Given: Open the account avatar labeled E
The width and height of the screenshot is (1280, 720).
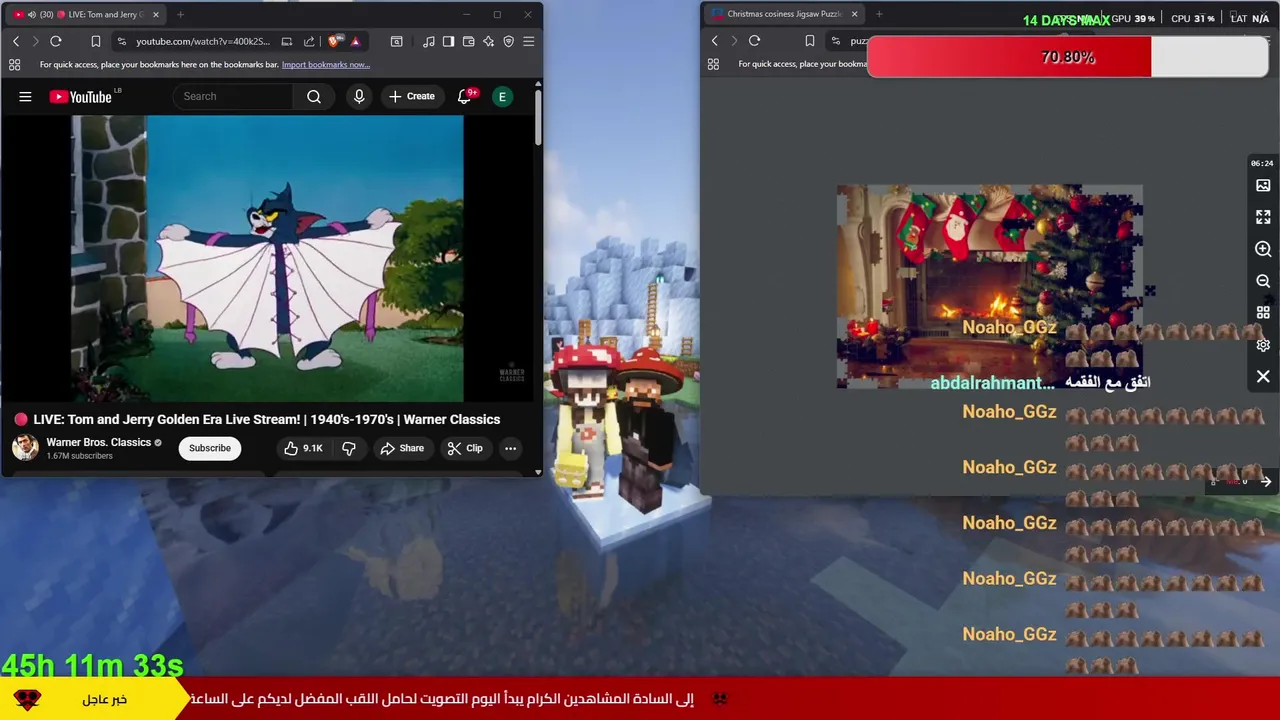Looking at the screenshot, I should click(503, 96).
